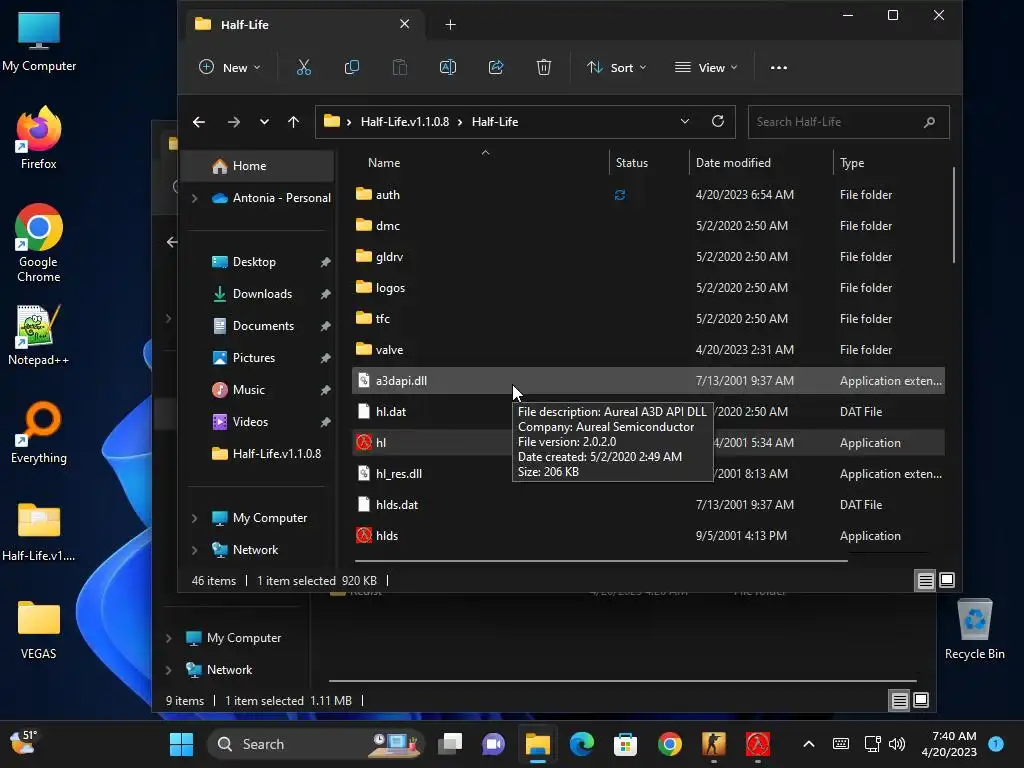The height and width of the screenshot is (768, 1024).
Task: Click the horizontal scrollbar in file list
Action: (x=601, y=560)
